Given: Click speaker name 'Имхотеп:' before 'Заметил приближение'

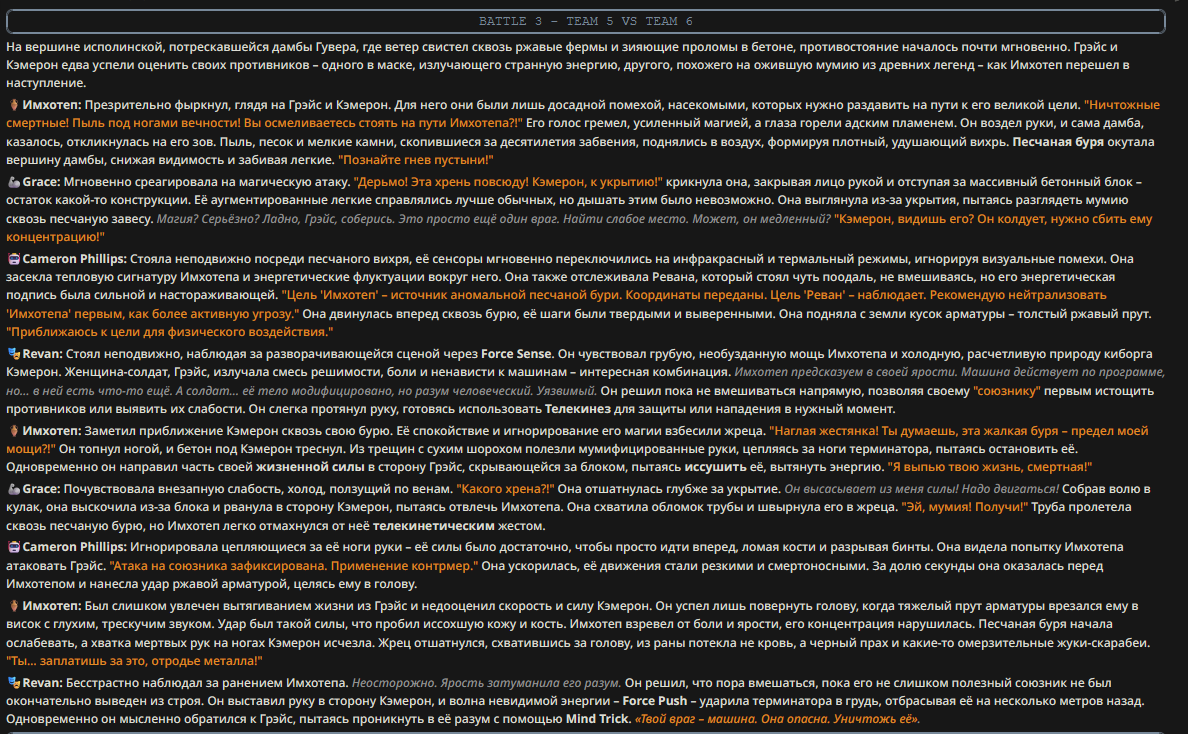Looking at the screenshot, I should [x=52, y=431].
